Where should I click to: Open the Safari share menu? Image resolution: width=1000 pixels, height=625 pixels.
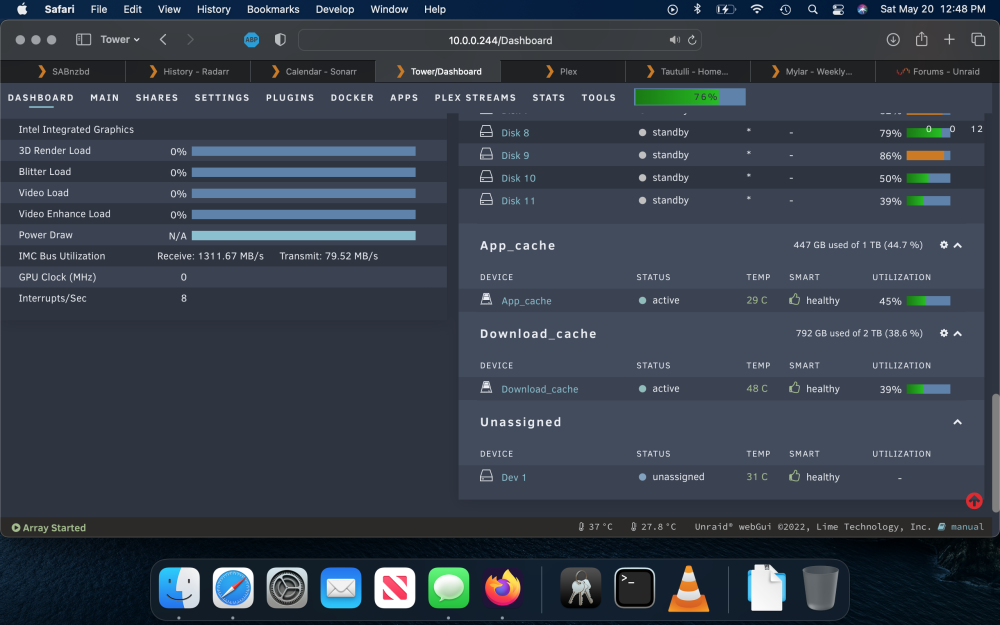[922, 39]
